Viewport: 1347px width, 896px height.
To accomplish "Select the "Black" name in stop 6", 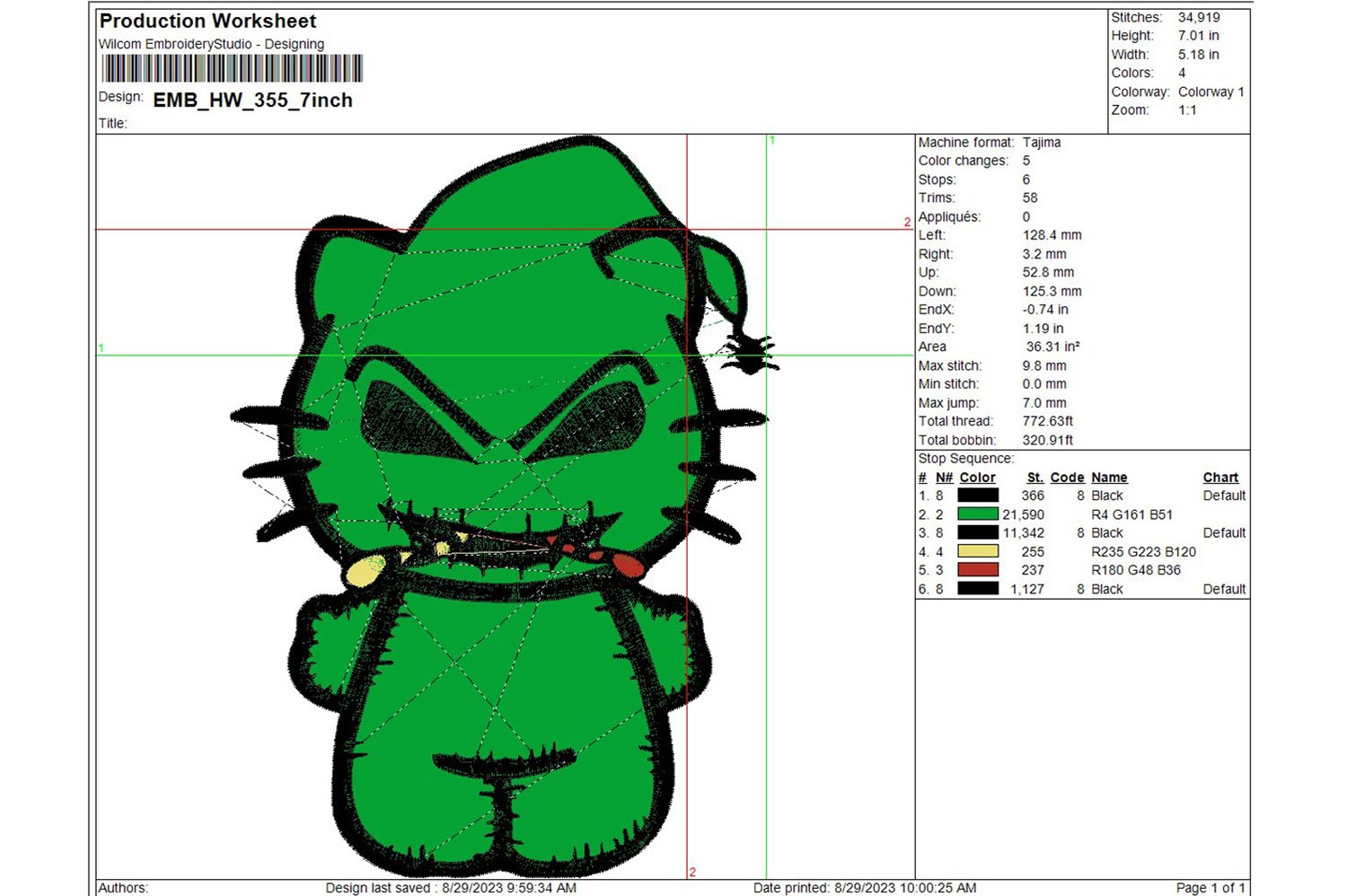I will pyautogui.click(x=1107, y=589).
